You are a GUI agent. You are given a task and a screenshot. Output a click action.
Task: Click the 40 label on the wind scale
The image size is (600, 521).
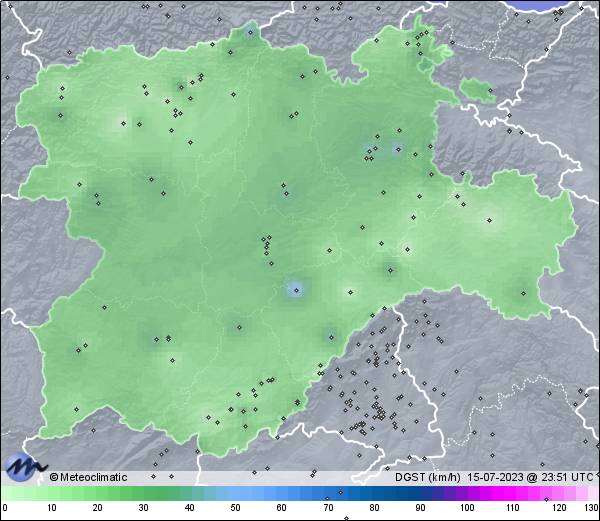(x=189, y=508)
